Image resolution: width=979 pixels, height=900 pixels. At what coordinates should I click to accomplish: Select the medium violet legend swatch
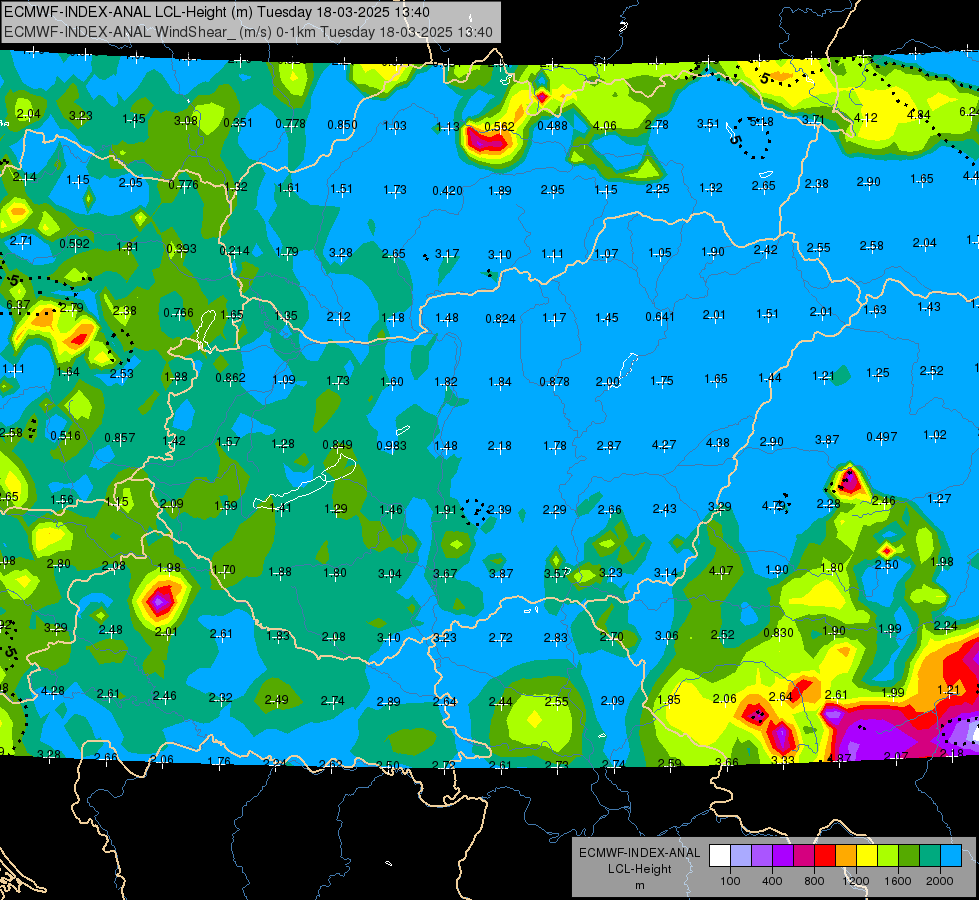762,855
